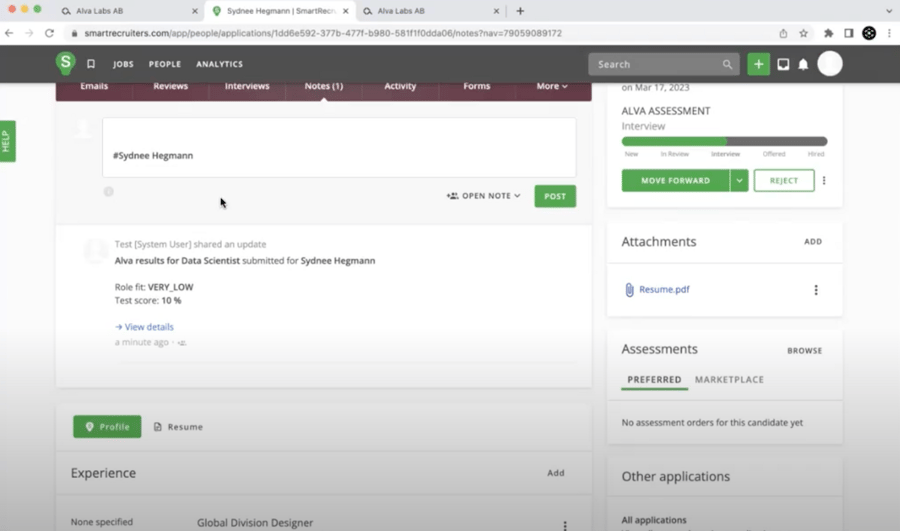
Task: Click the green HELP side tab
Action: point(7,141)
